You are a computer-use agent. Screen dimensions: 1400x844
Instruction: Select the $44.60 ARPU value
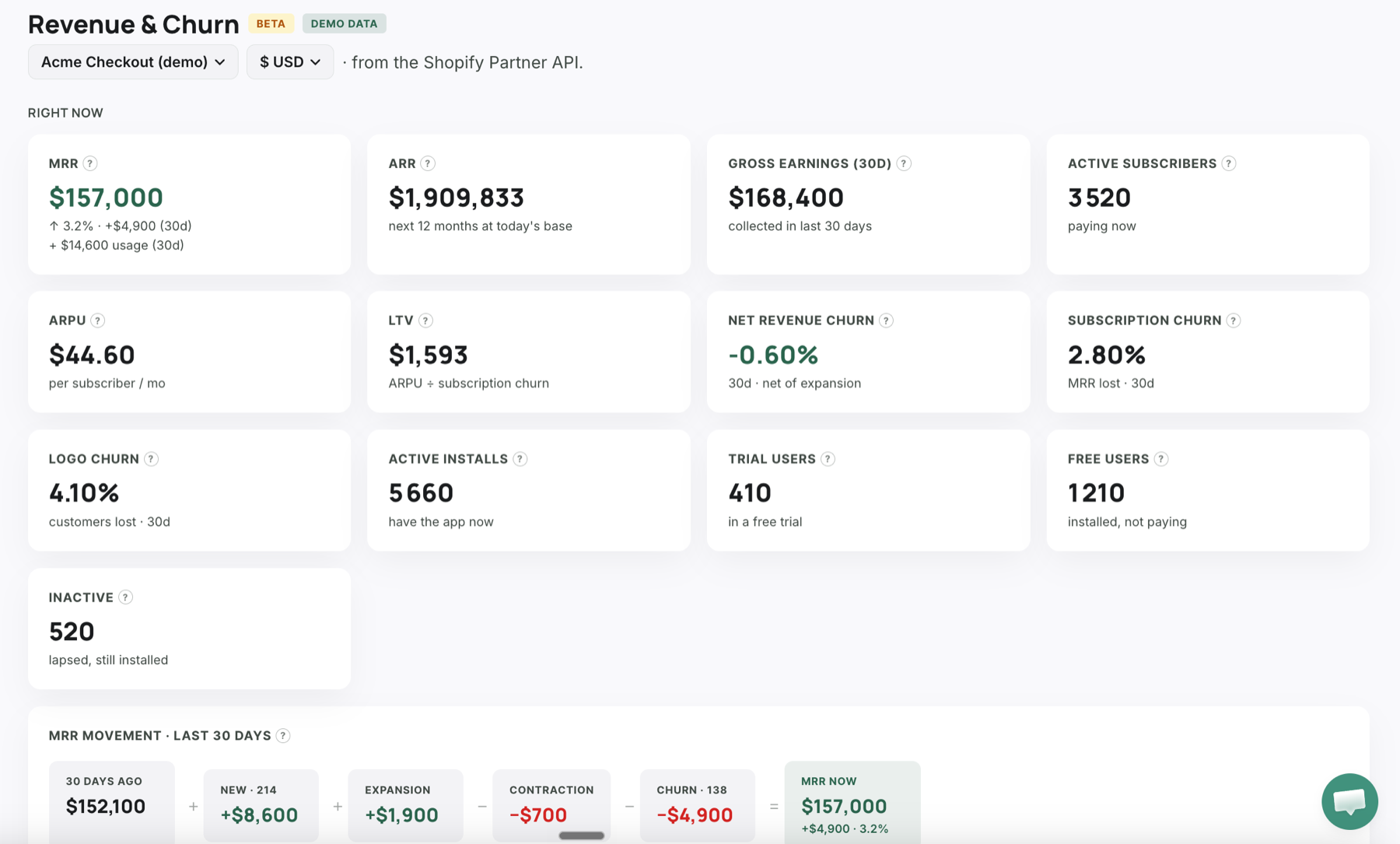coord(92,355)
